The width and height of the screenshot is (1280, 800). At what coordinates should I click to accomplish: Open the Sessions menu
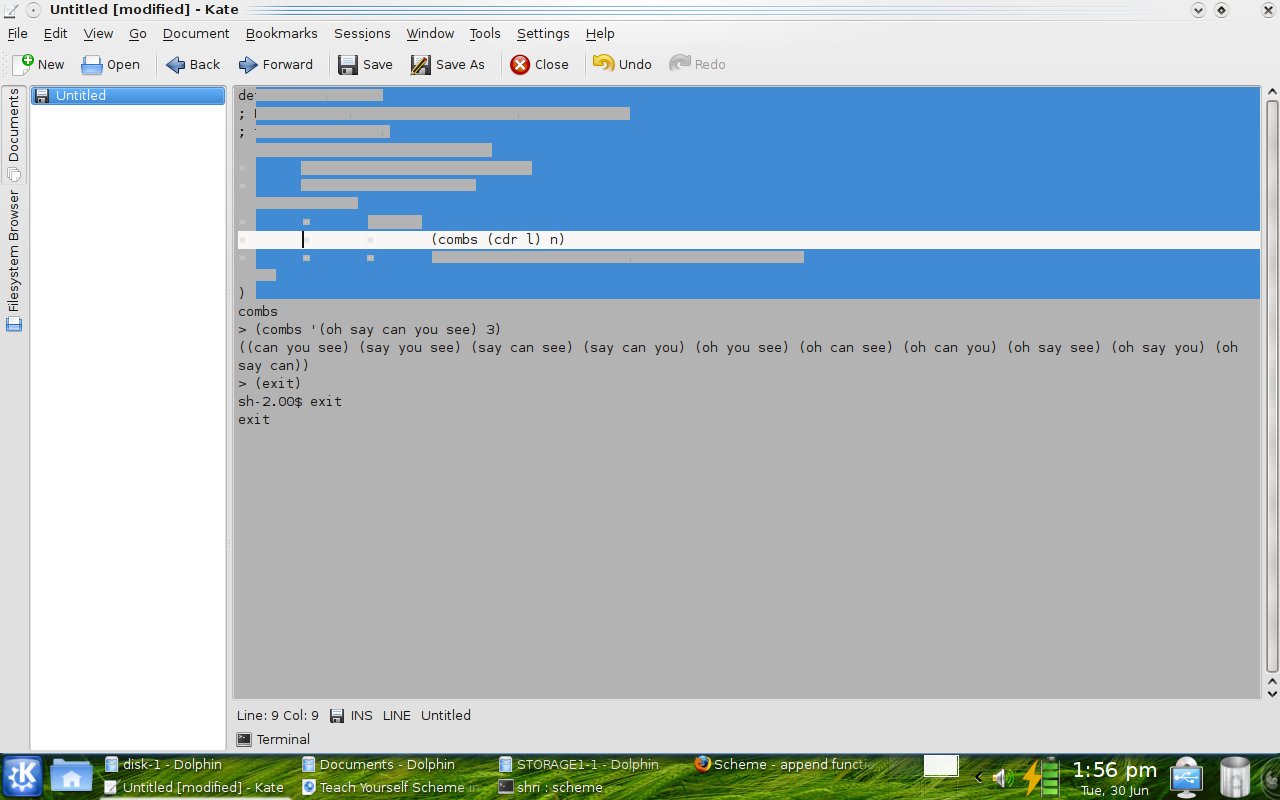coord(362,33)
